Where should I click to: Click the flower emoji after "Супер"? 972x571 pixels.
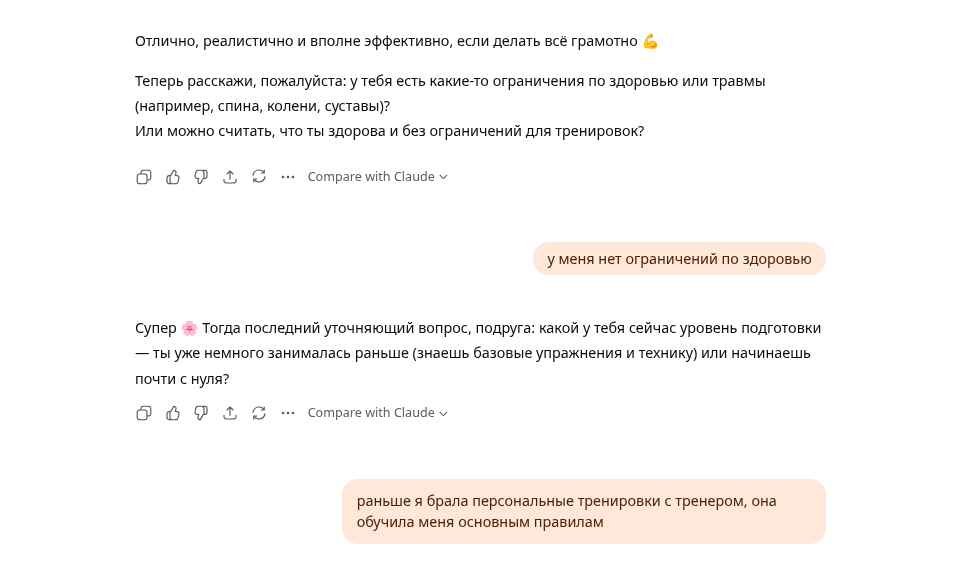tap(190, 328)
